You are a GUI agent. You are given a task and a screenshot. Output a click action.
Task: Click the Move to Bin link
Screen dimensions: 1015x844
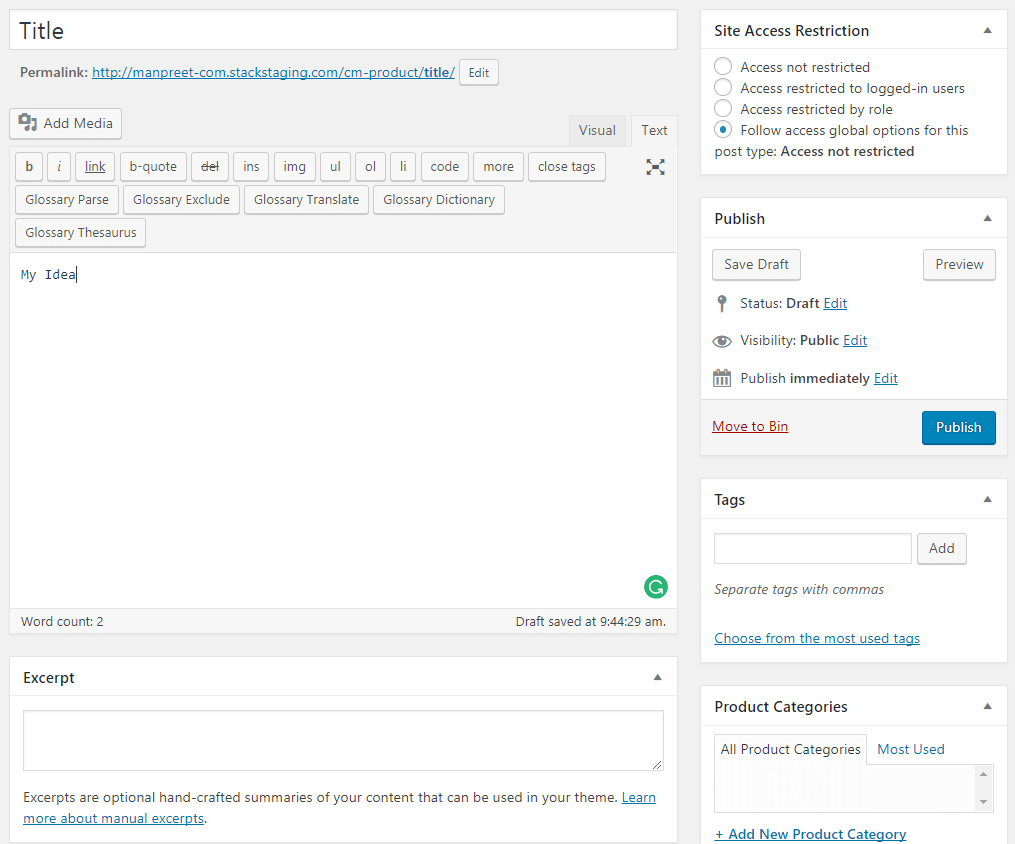click(750, 426)
